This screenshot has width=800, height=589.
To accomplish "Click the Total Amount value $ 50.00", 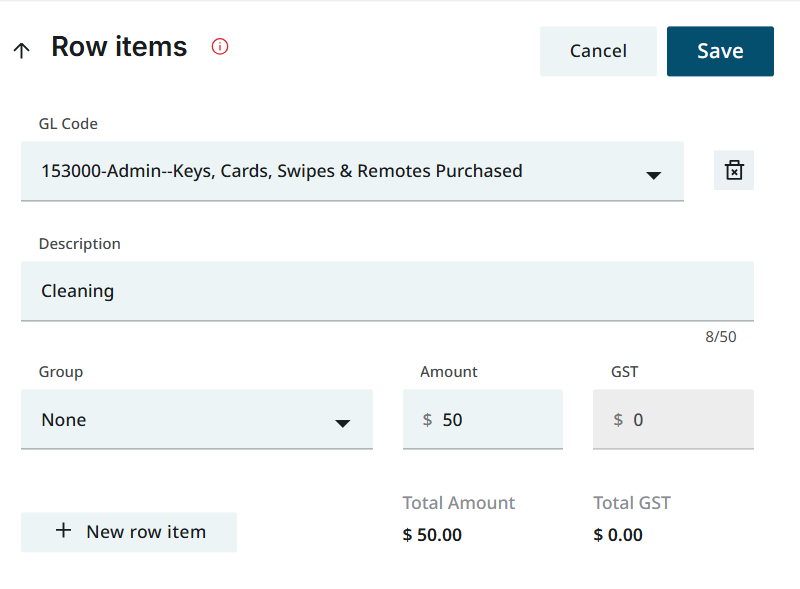I will point(432,535).
